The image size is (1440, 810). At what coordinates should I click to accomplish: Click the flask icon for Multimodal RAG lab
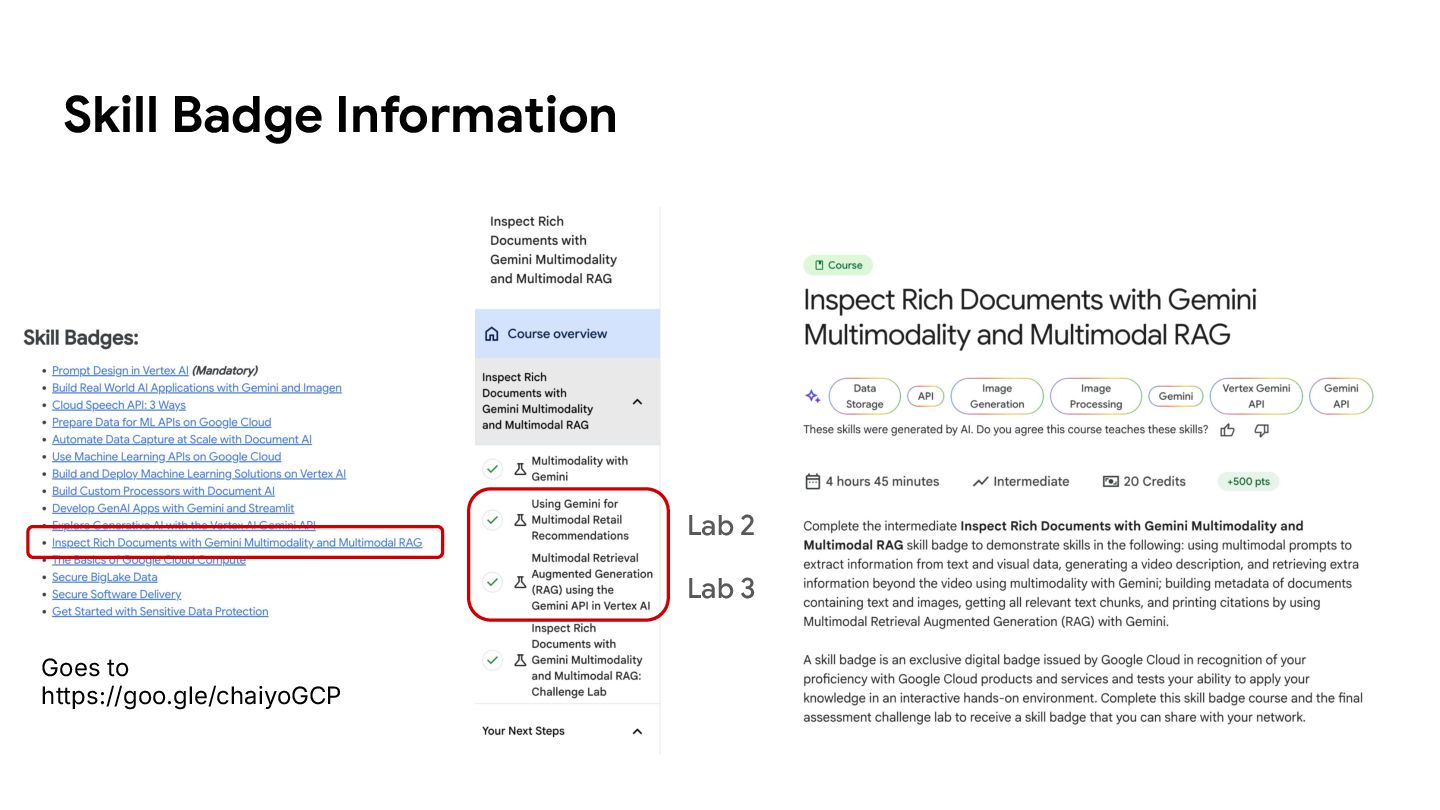point(519,581)
